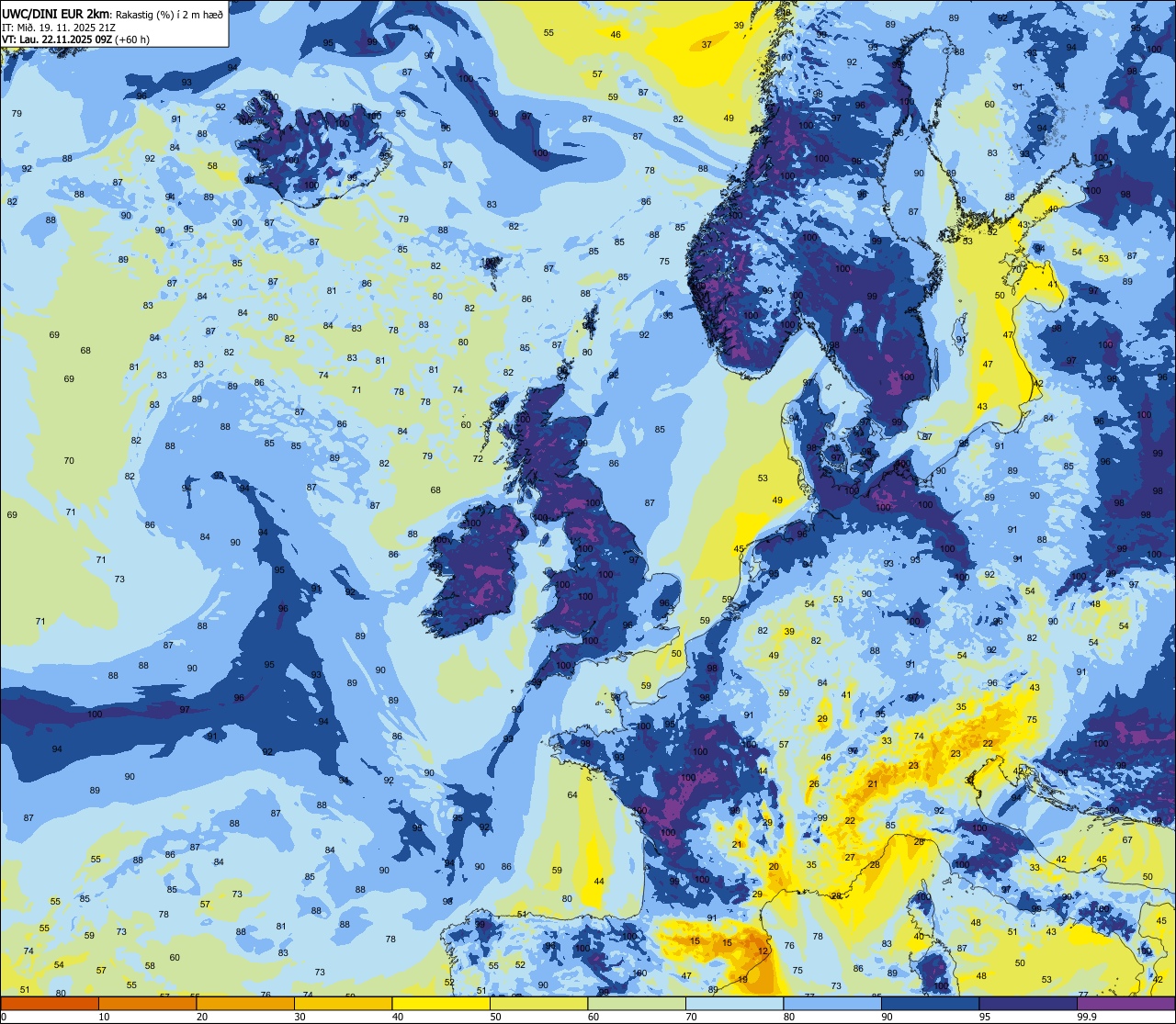The height and width of the screenshot is (1024, 1176).
Task: Click the 60–70% pale green legend swatch
Action: coord(637,1003)
